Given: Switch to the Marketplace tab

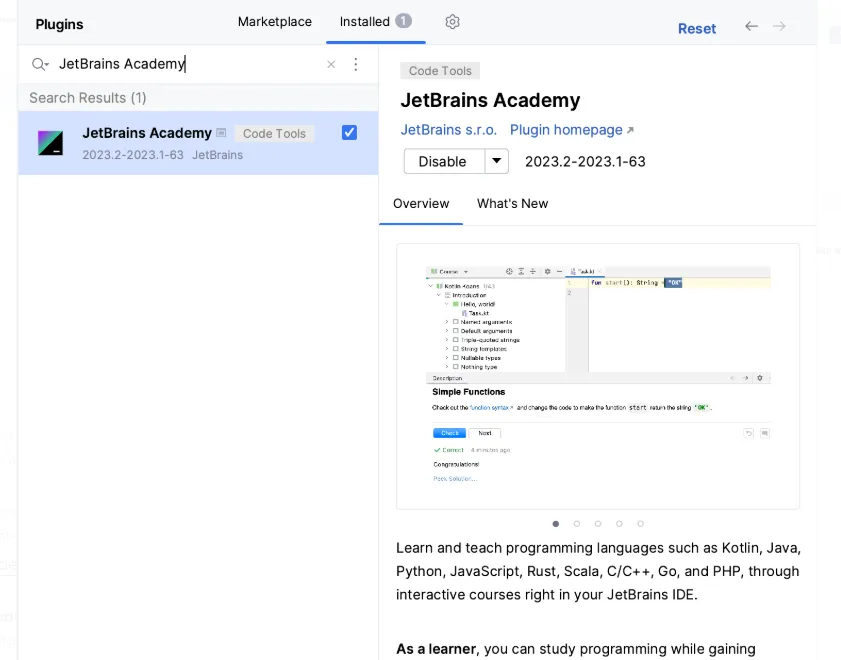Looking at the screenshot, I should tap(274, 21).
